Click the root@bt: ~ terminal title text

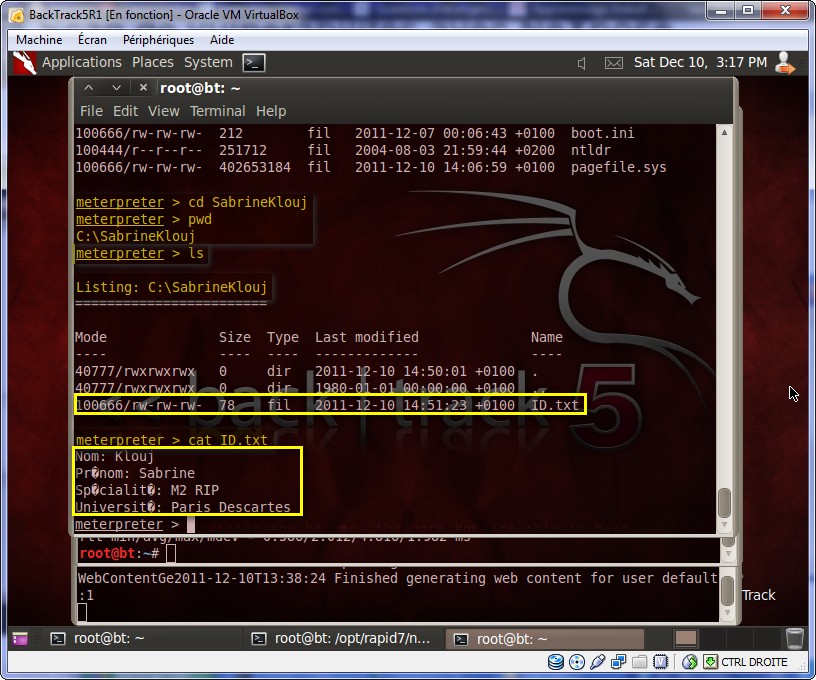[200, 88]
